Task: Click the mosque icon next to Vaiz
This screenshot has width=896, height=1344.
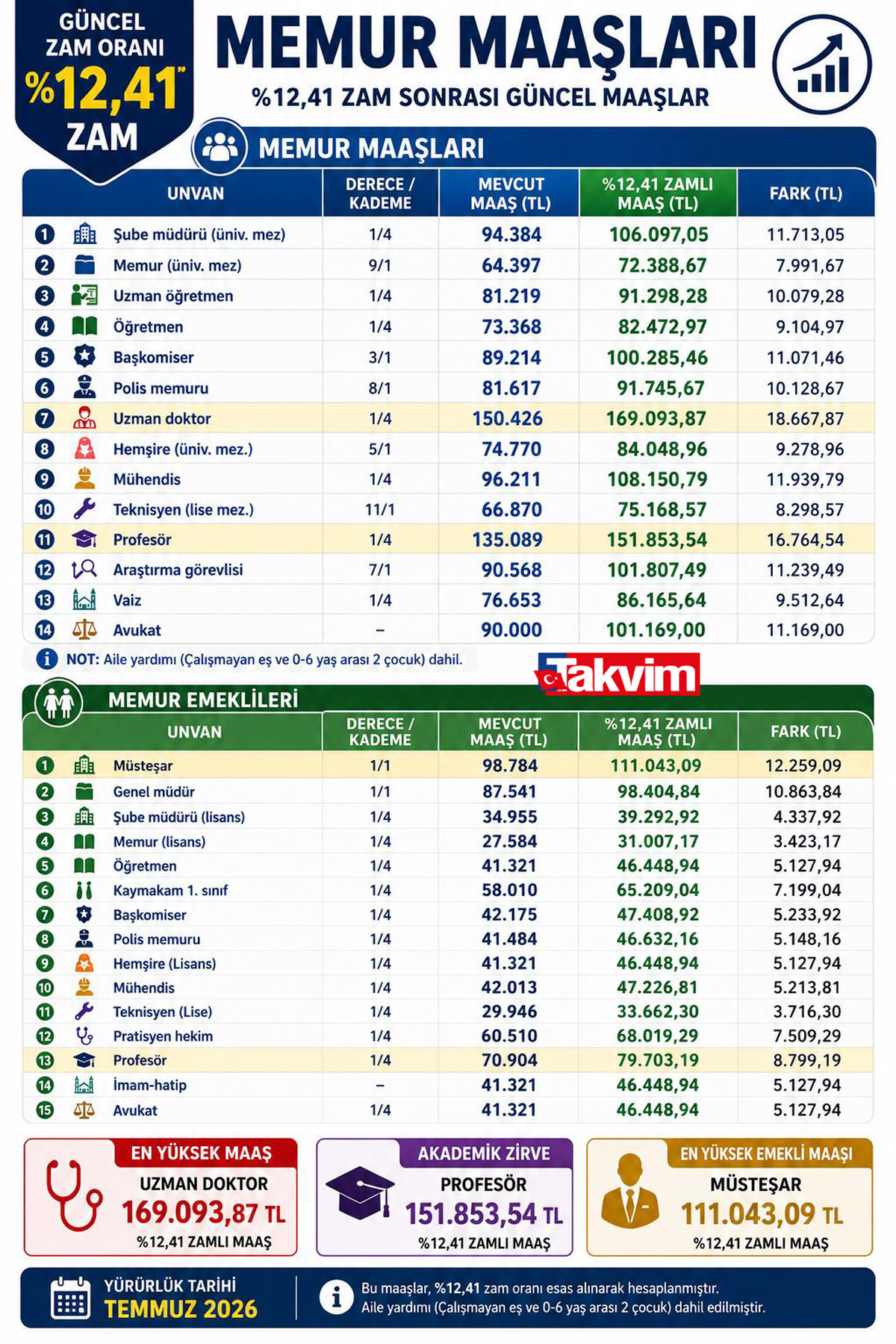Action: [x=84, y=600]
